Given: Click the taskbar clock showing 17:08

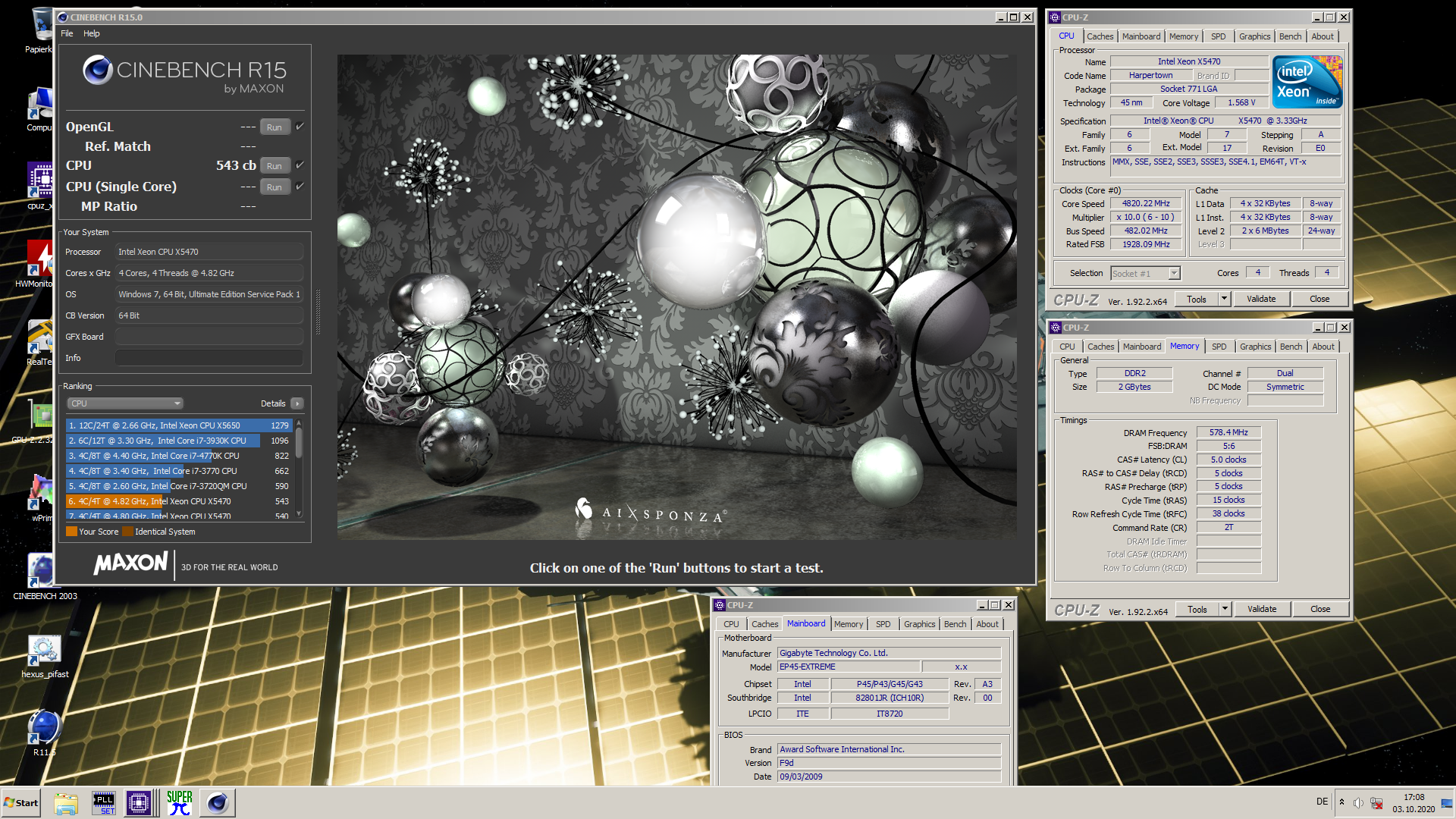Looking at the screenshot, I should coord(1414,802).
